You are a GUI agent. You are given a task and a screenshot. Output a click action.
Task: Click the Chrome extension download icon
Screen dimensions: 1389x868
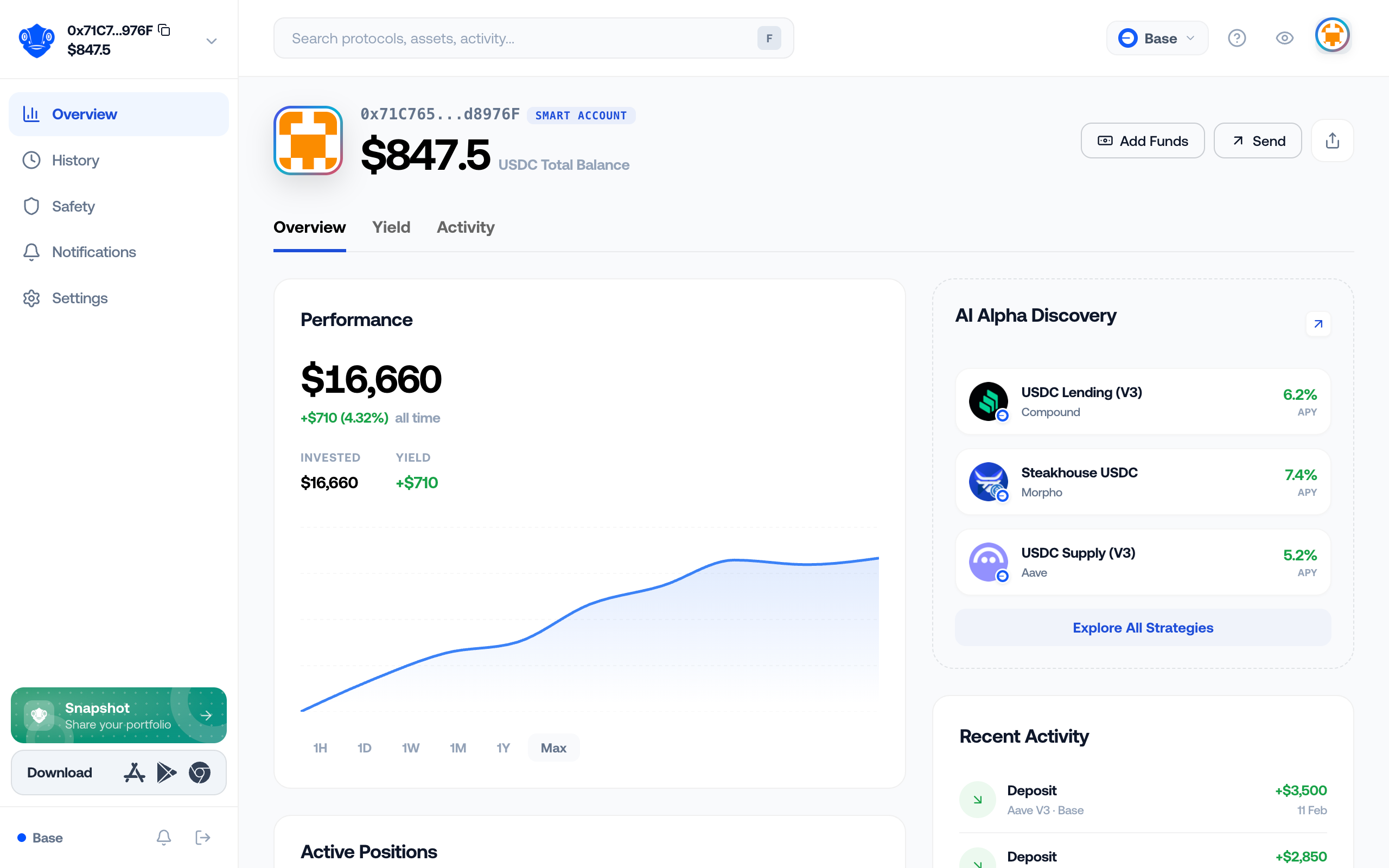pos(199,773)
